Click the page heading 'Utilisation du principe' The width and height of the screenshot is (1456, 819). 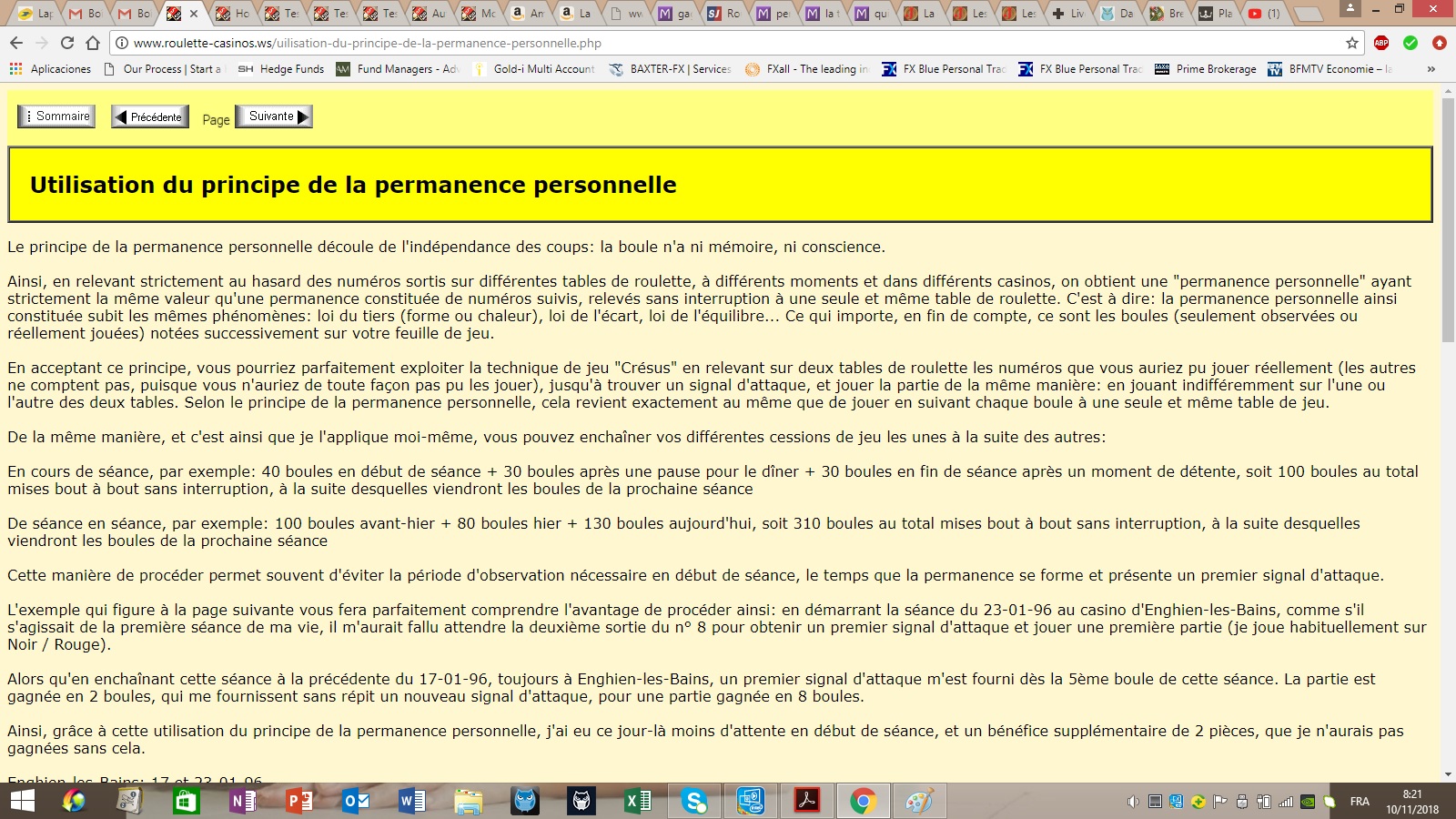[353, 185]
